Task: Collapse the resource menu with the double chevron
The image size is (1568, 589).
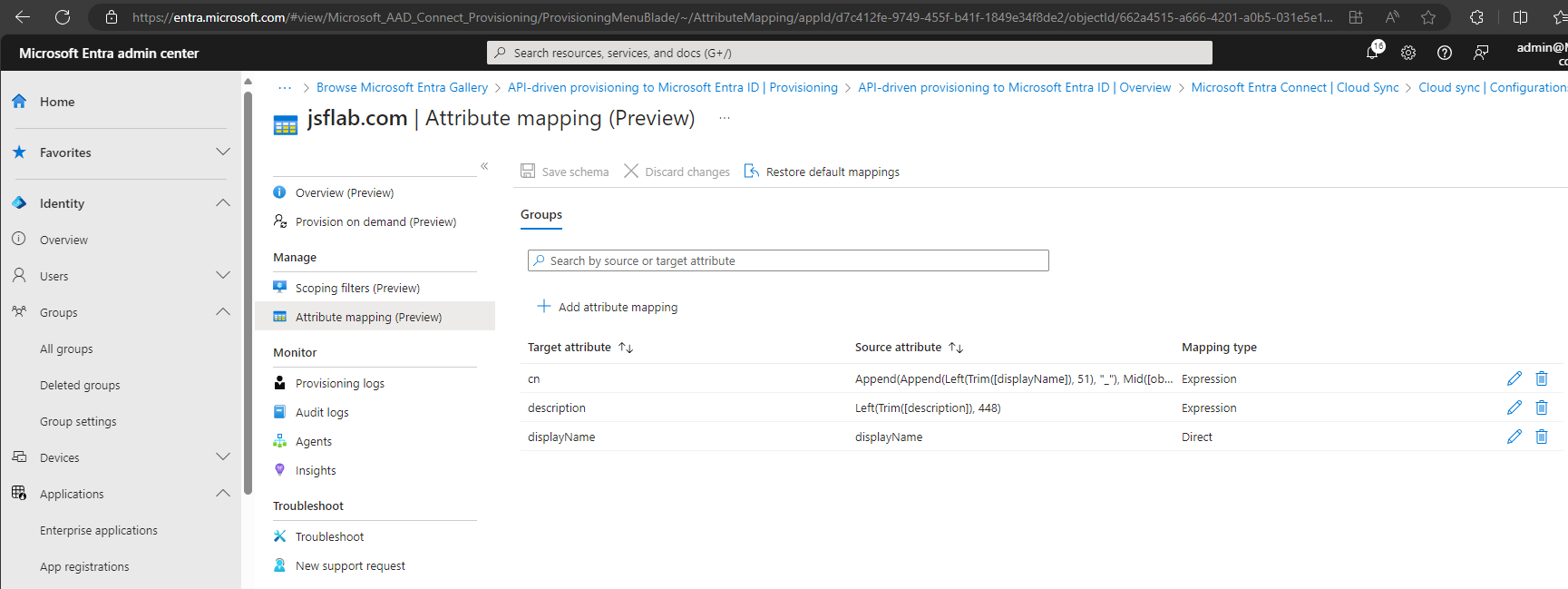Action: (484, 165)
